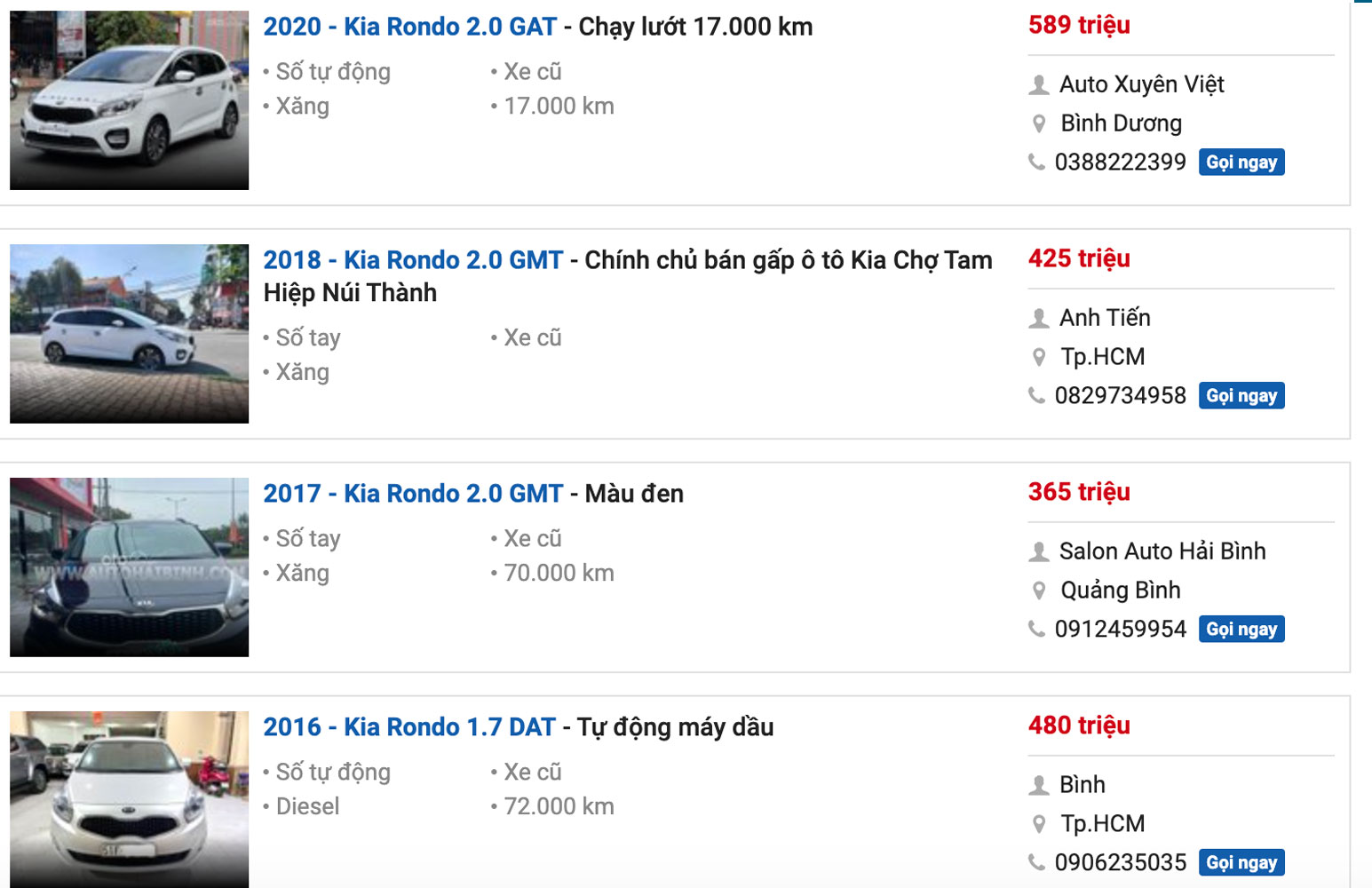Tap Gọi ngay next to 0906235035

(x=1241, y=863)
